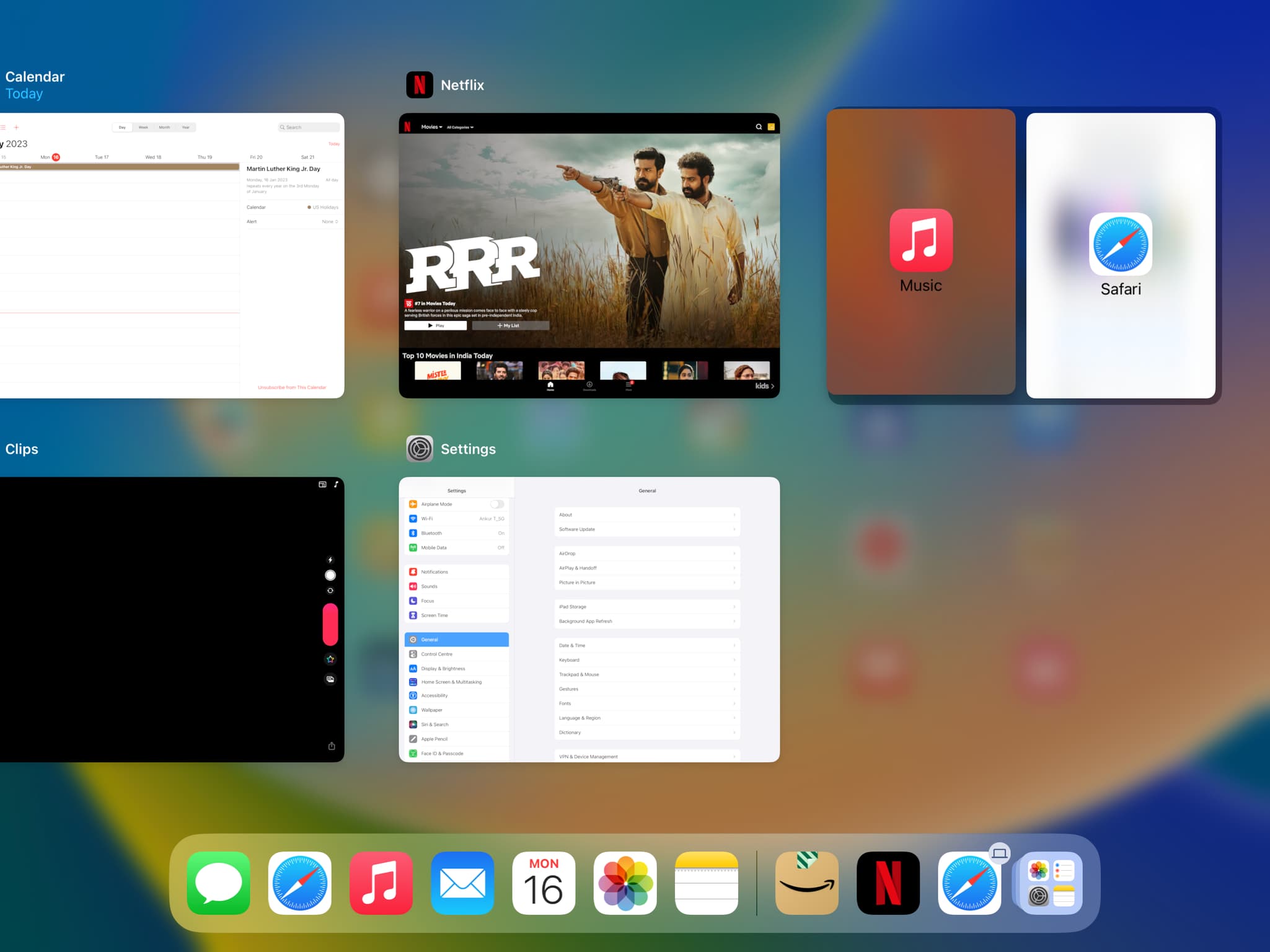This screenshot has width=1270, height=952.
Task: Open Mail app in the dock
Action: (462, 883)
